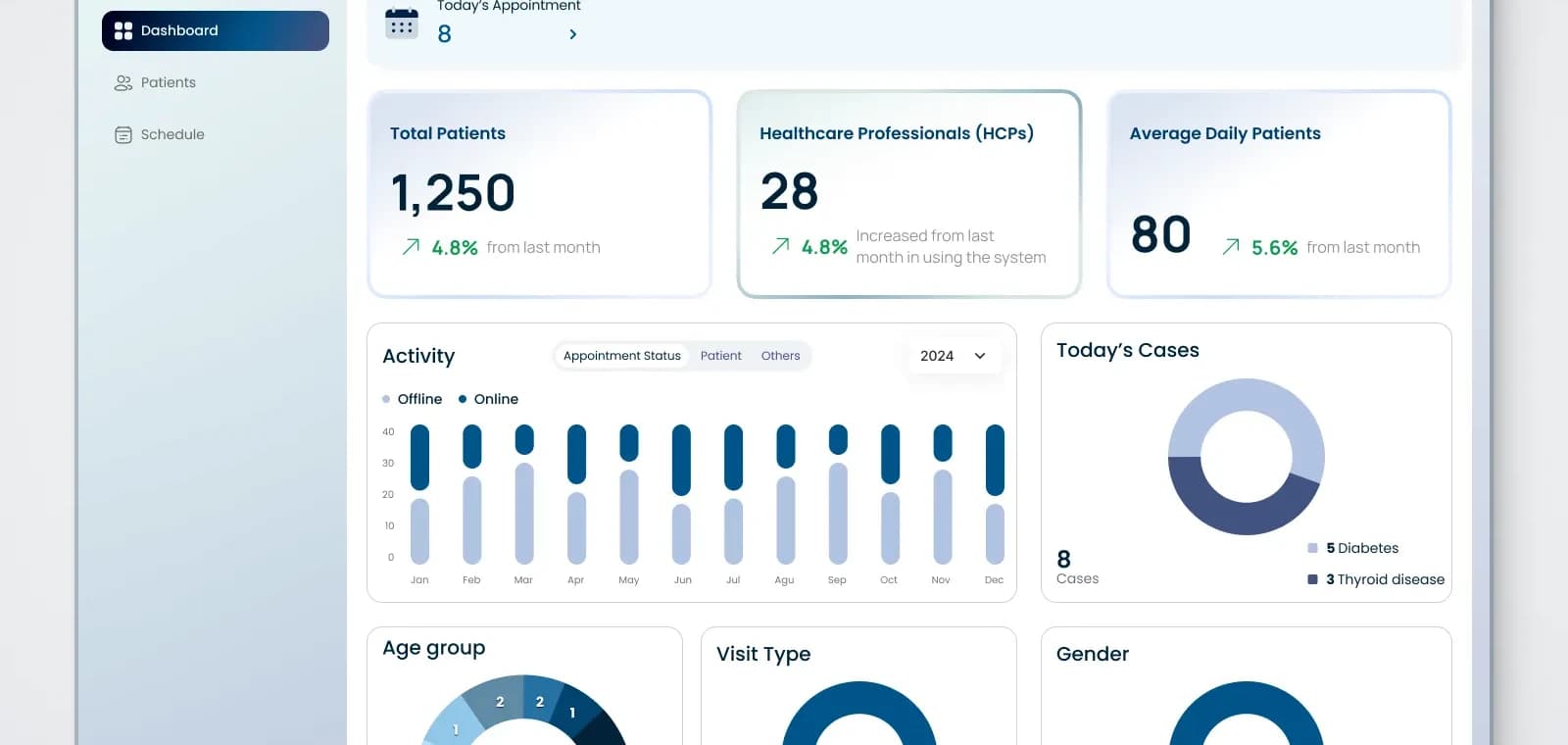Click the 'Apr' month axis label
Viewport: 1568px width, 745px height.
pyautogui.click(x=575, y=580)
